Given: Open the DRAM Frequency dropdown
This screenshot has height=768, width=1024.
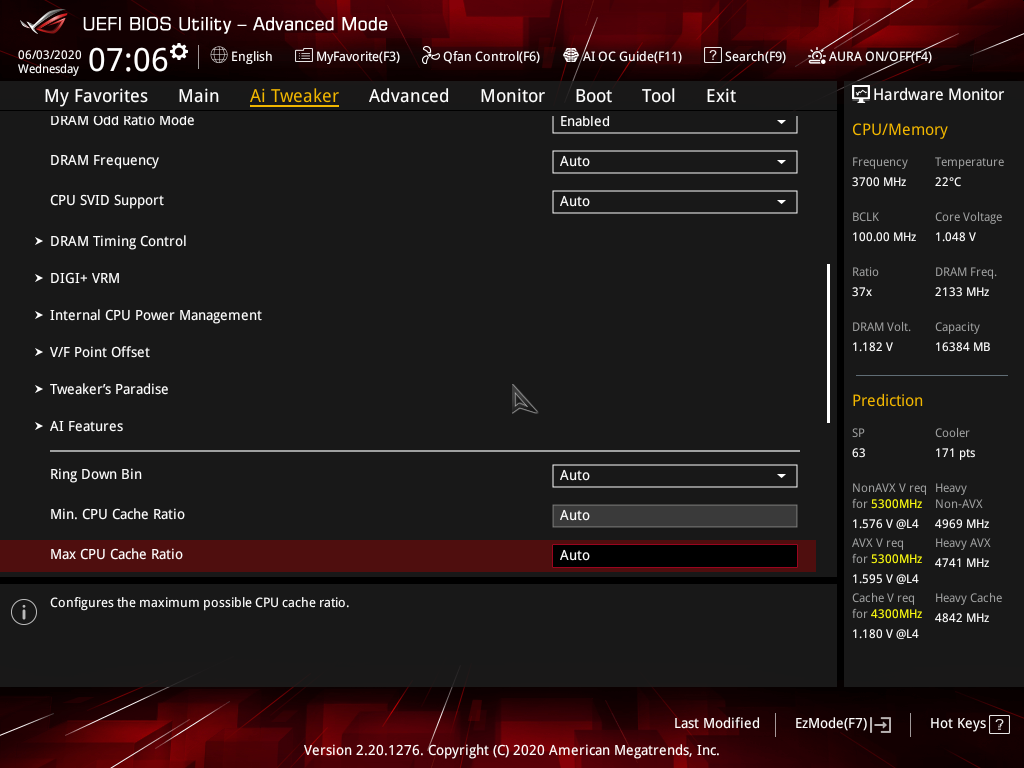Looking at the screenshot, I should [x=674, y=161].
